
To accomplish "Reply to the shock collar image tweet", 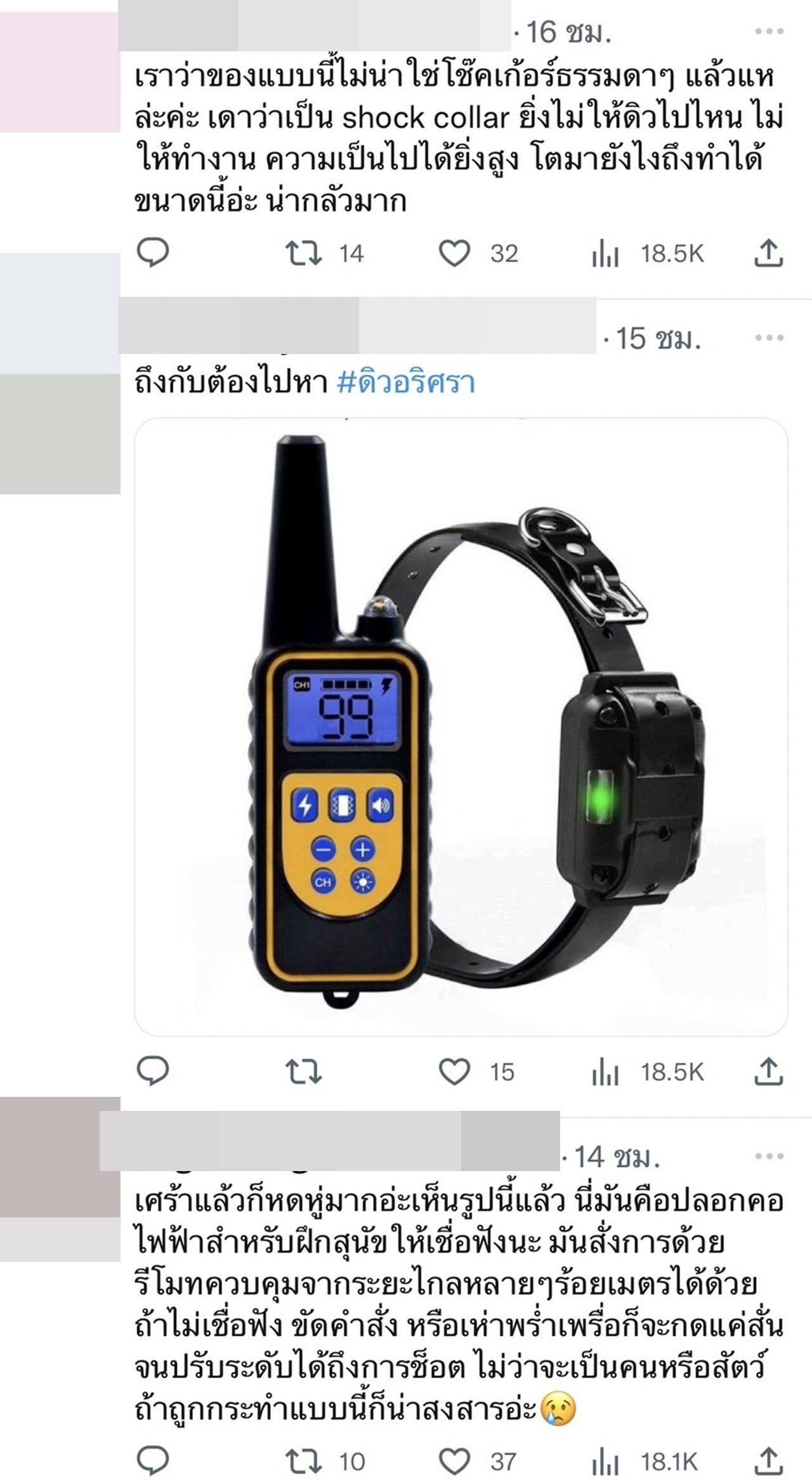I will pyautogui.click(x=153, y=1071).
